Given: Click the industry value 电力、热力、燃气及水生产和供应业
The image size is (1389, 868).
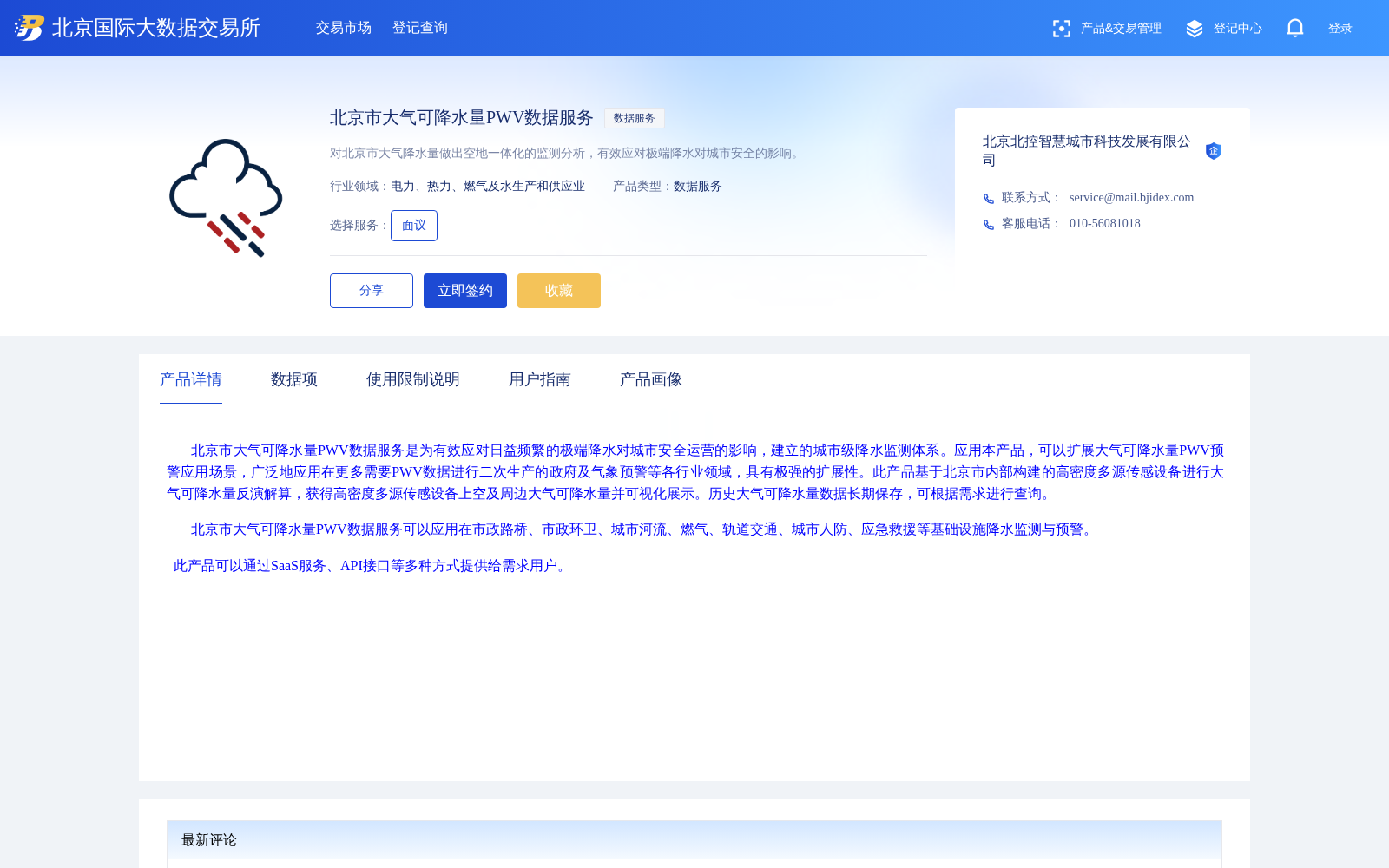Looking at the screenshot, I should click(x=488, y=187).
